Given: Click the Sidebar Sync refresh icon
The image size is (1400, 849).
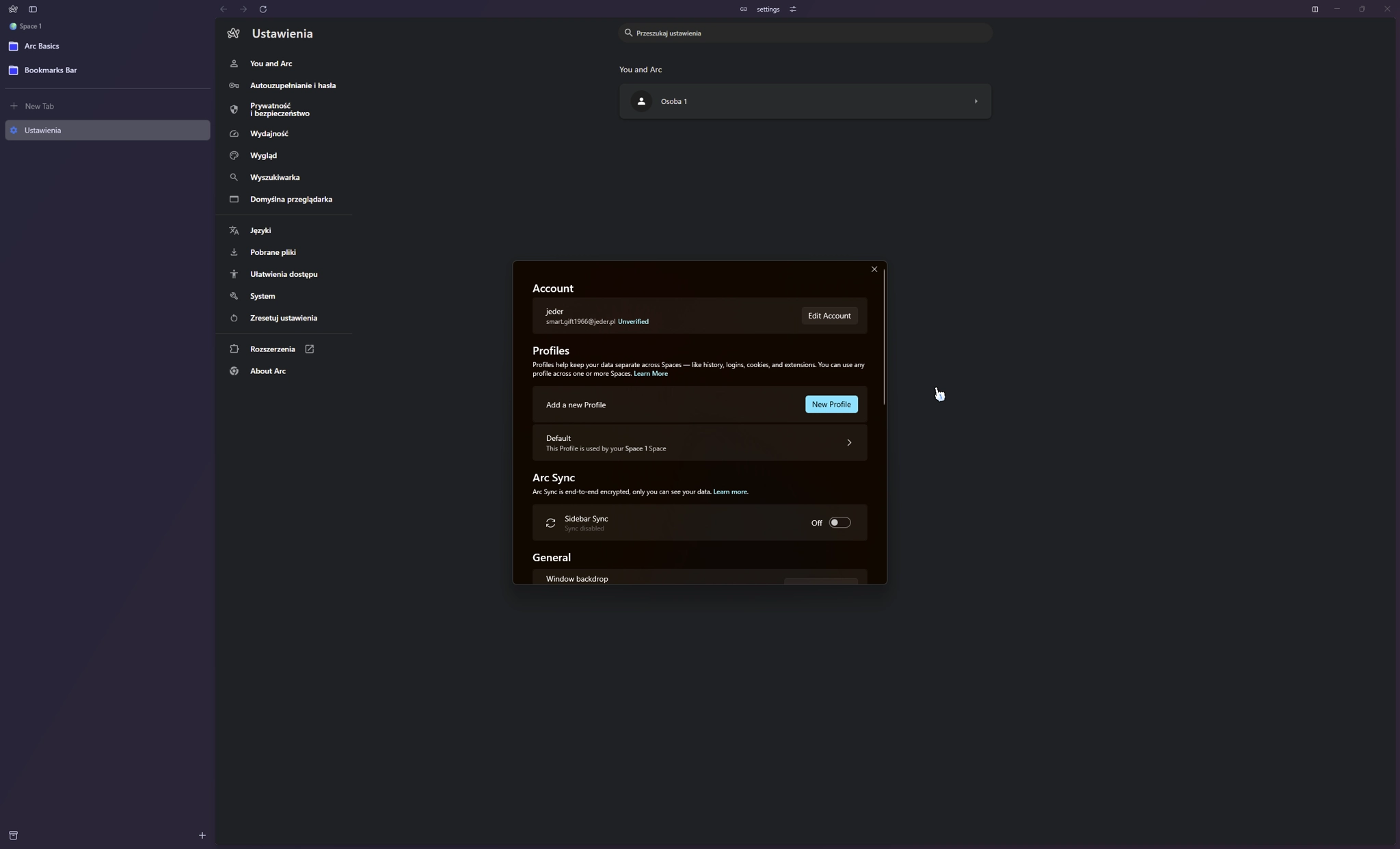Looking at the screenshot, I should click(550, 523).
